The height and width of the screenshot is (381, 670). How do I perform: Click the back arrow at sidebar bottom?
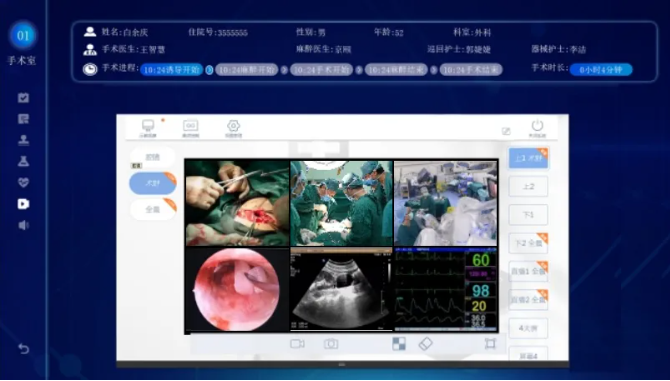pyautogui.click(x=24, y=349)
